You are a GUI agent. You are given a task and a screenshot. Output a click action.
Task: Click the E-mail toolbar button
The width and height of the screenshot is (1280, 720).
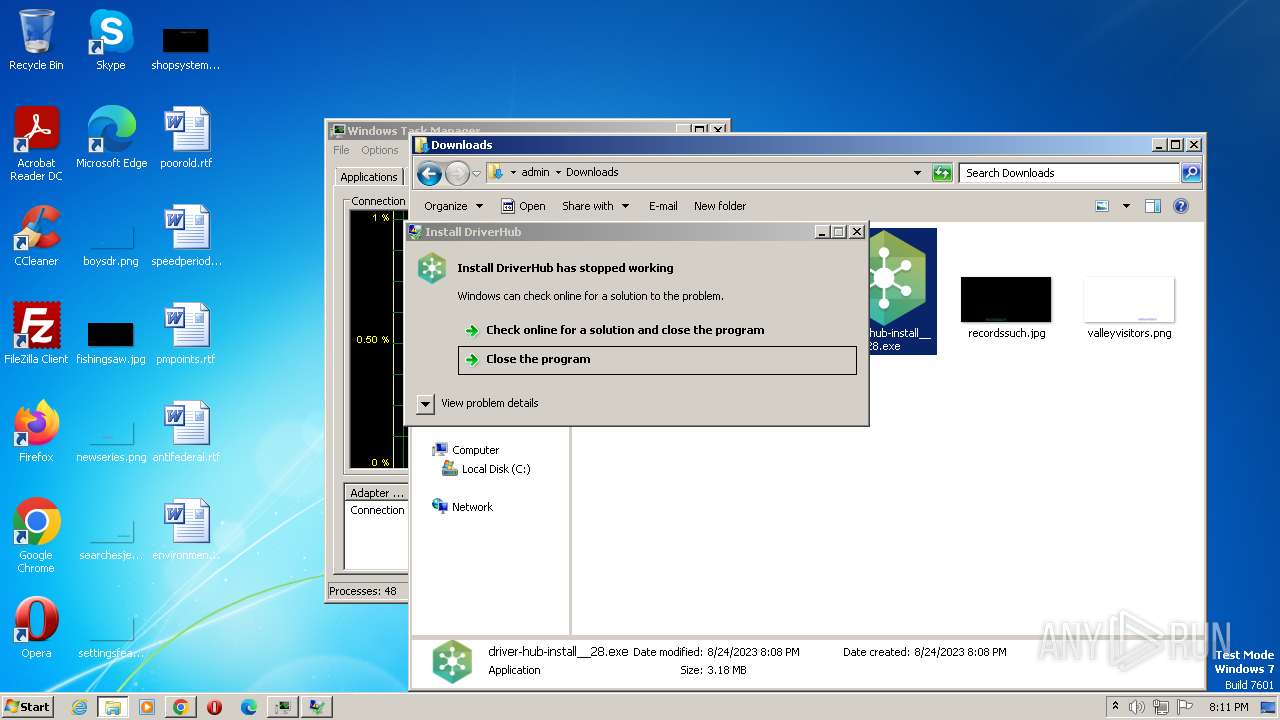[x=663, y=206]
